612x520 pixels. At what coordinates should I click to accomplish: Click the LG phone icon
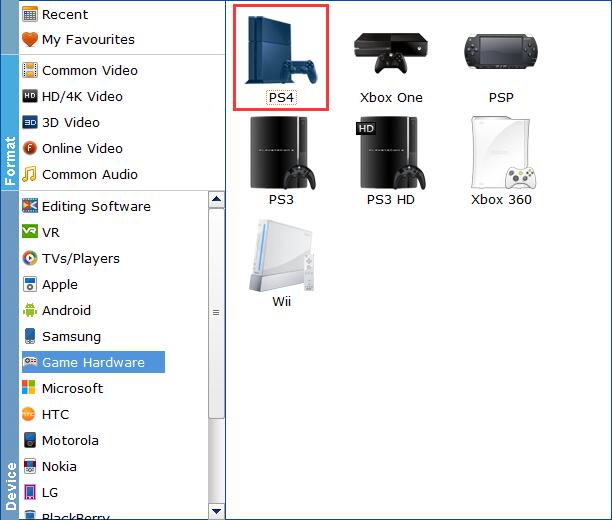(x=30, y=492)
